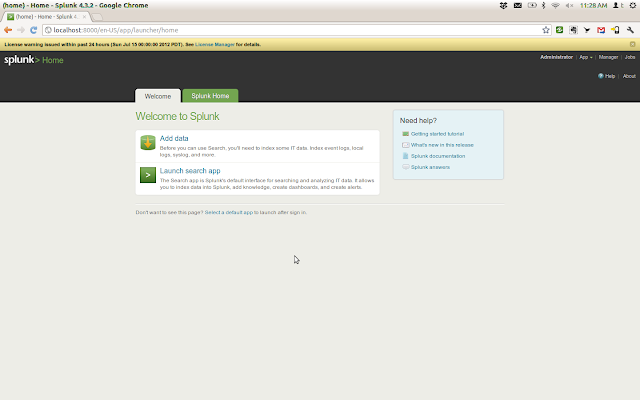Switch to the Splunk Home tab

click(210, 96)
